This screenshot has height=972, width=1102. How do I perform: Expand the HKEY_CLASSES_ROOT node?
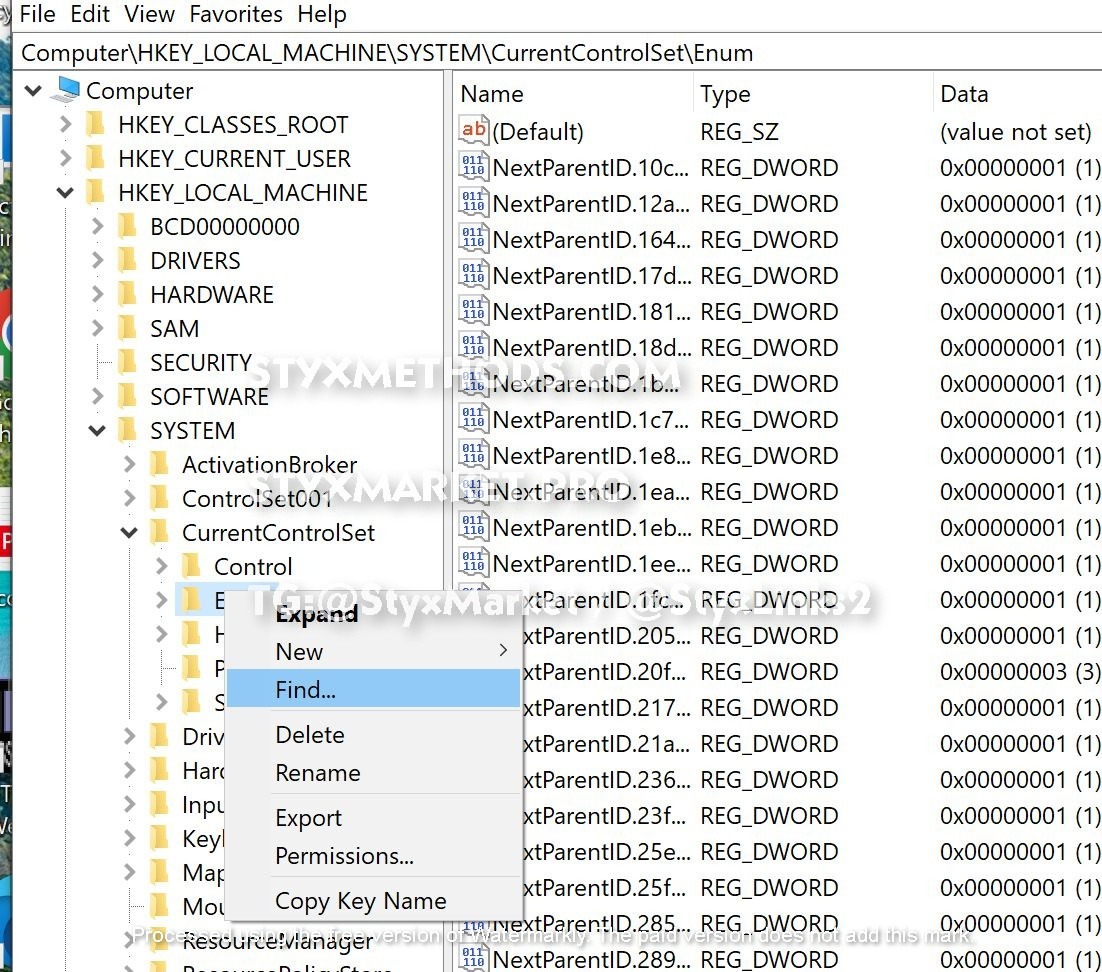pos(65,124)
